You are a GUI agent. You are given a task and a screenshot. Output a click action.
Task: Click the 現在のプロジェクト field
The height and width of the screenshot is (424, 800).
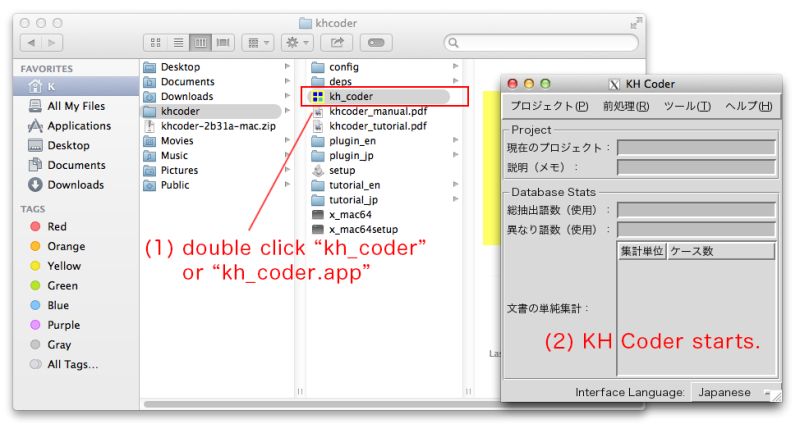[696, 148]
